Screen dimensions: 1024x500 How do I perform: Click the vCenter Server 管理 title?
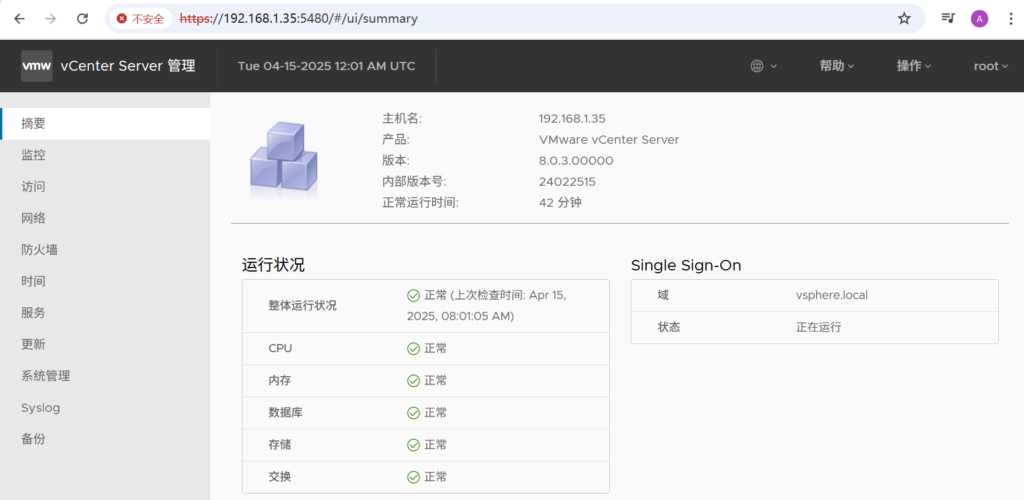coord(127,66)
